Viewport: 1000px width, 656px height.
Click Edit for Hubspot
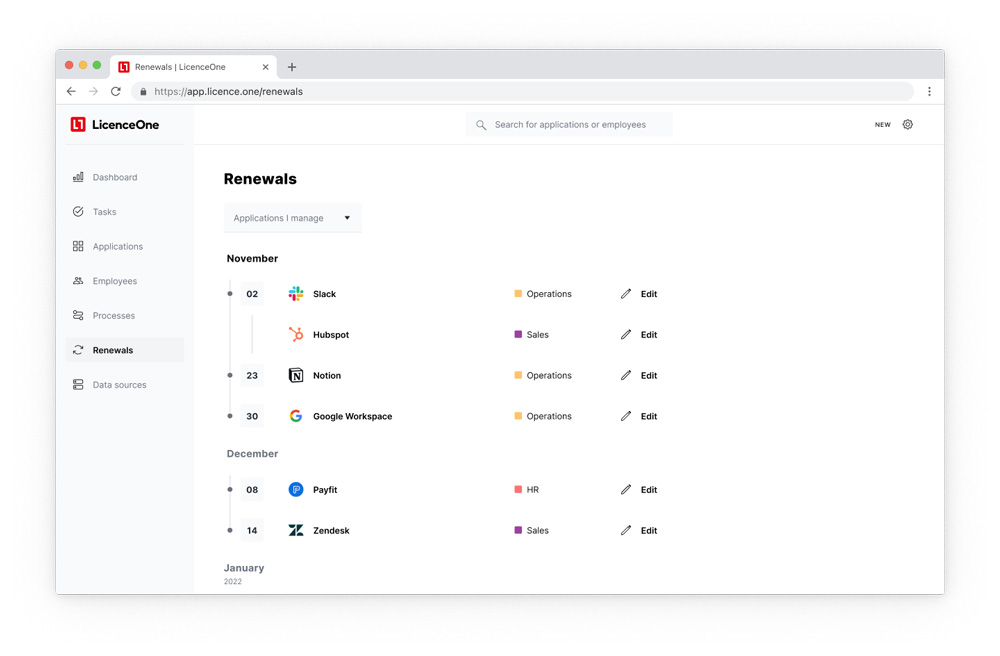pos(649,335)
